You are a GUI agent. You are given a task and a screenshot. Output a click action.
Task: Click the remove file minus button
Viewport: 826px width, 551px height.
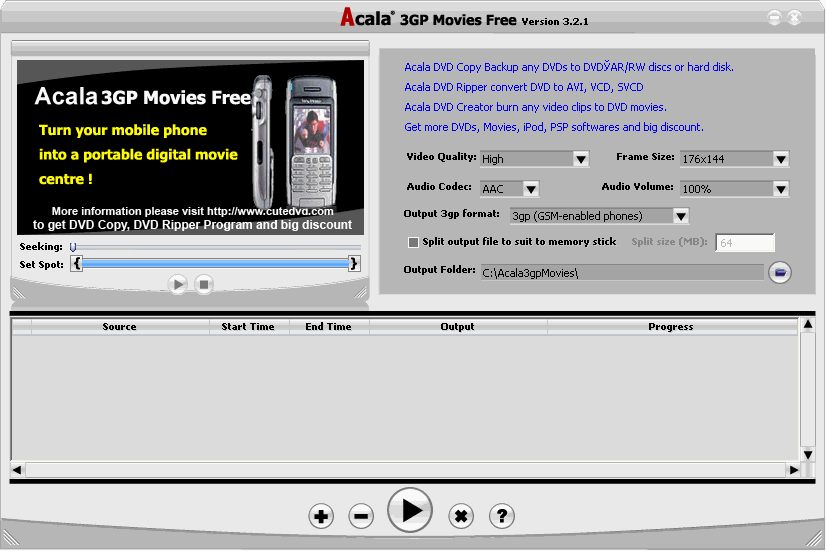pos(361,516)
